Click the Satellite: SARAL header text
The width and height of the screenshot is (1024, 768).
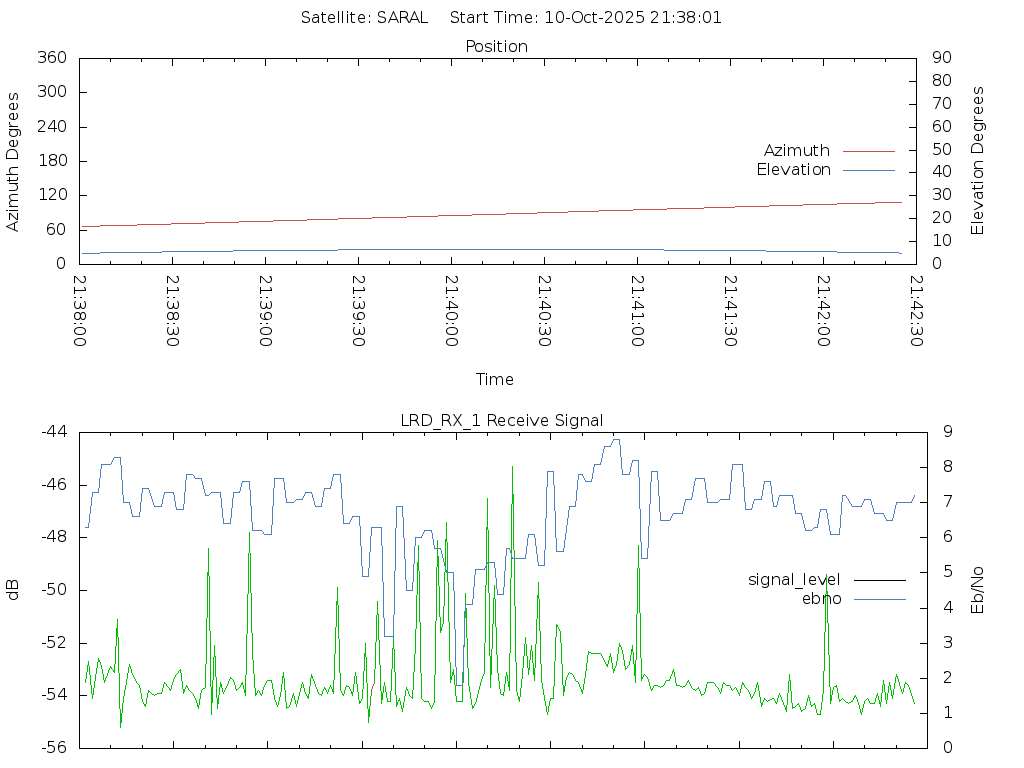(364, 17)
